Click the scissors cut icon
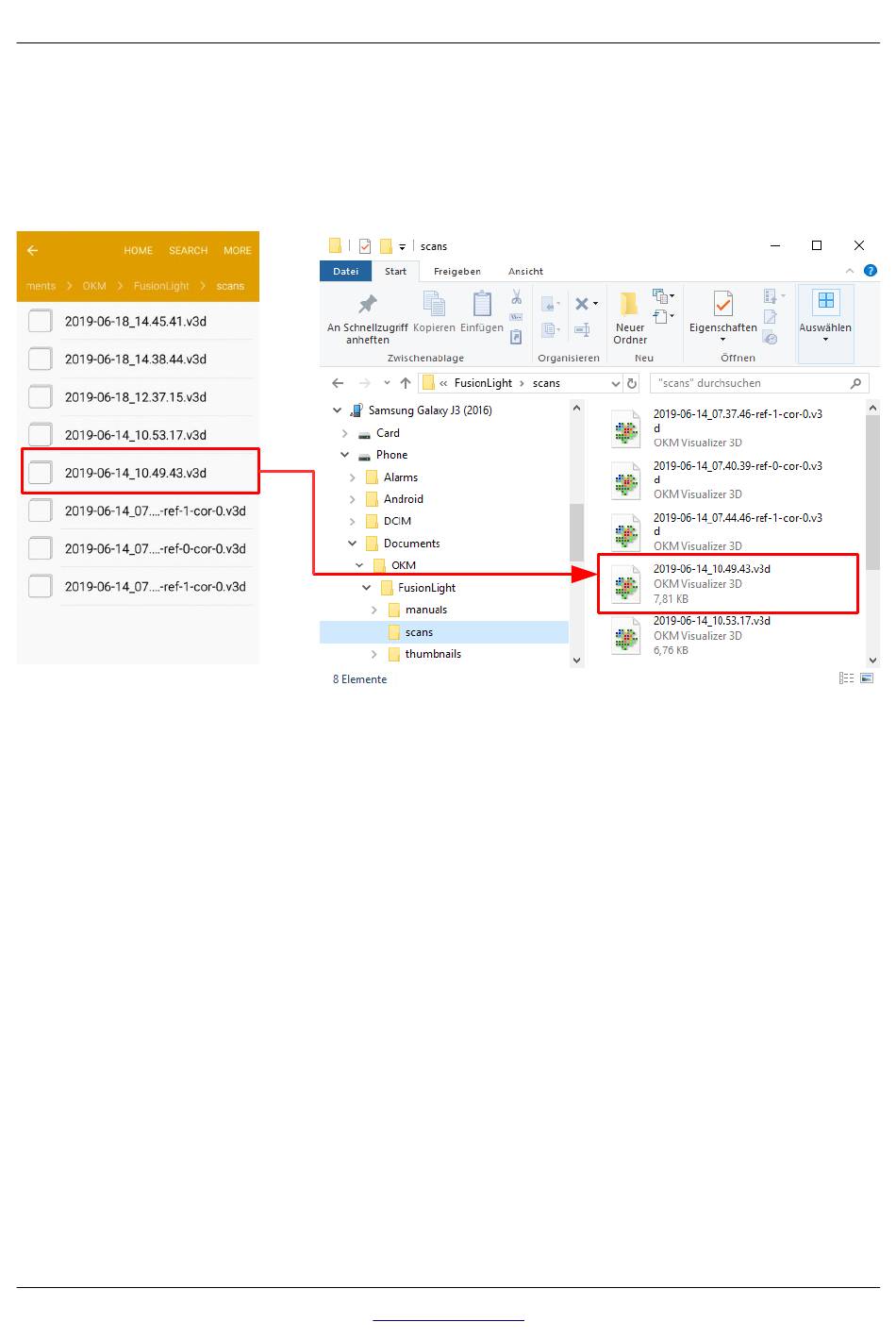Screen dimensions: 896x1339 click(x=516, y=298)
